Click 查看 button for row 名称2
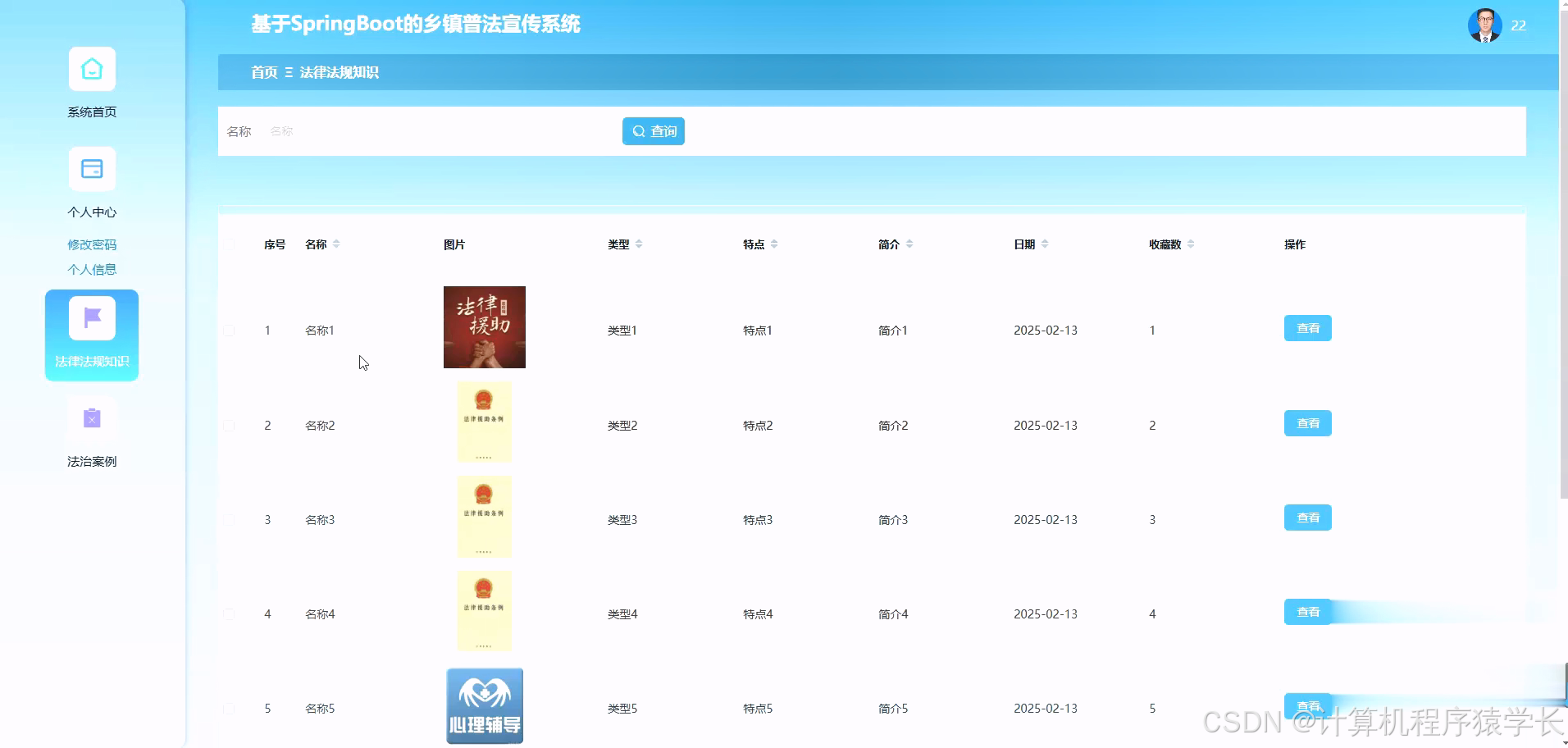Screen dimensions: 1568x748 pyautogui.click(x=1307, y=422)
